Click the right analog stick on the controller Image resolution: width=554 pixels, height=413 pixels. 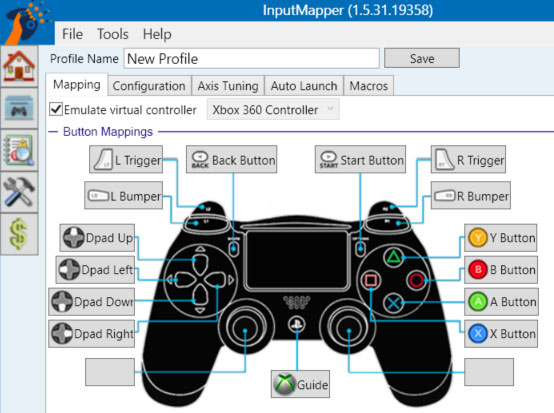click(349, 328)
